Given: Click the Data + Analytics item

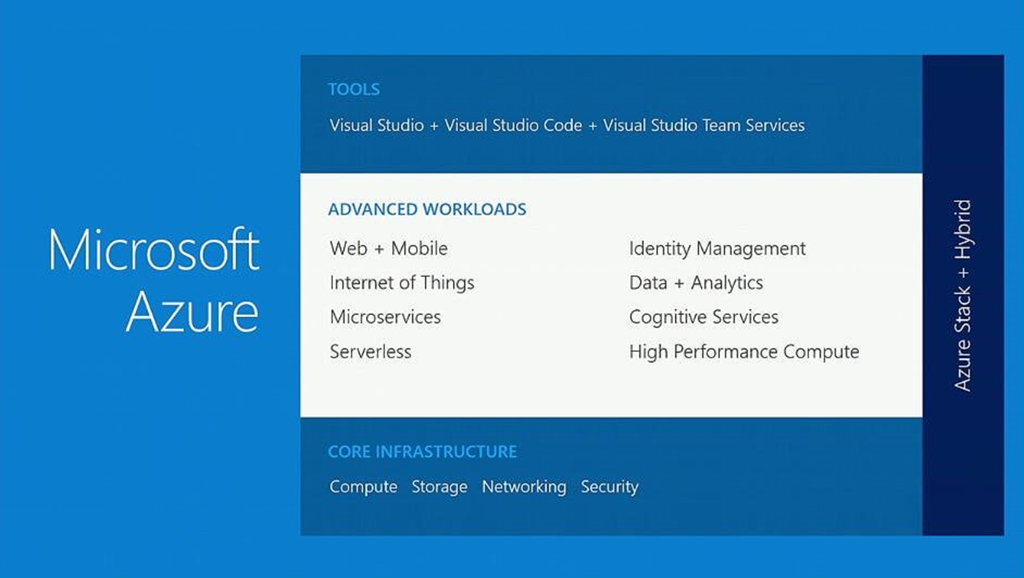Looking at the screenshot, I should coord(696,283).
